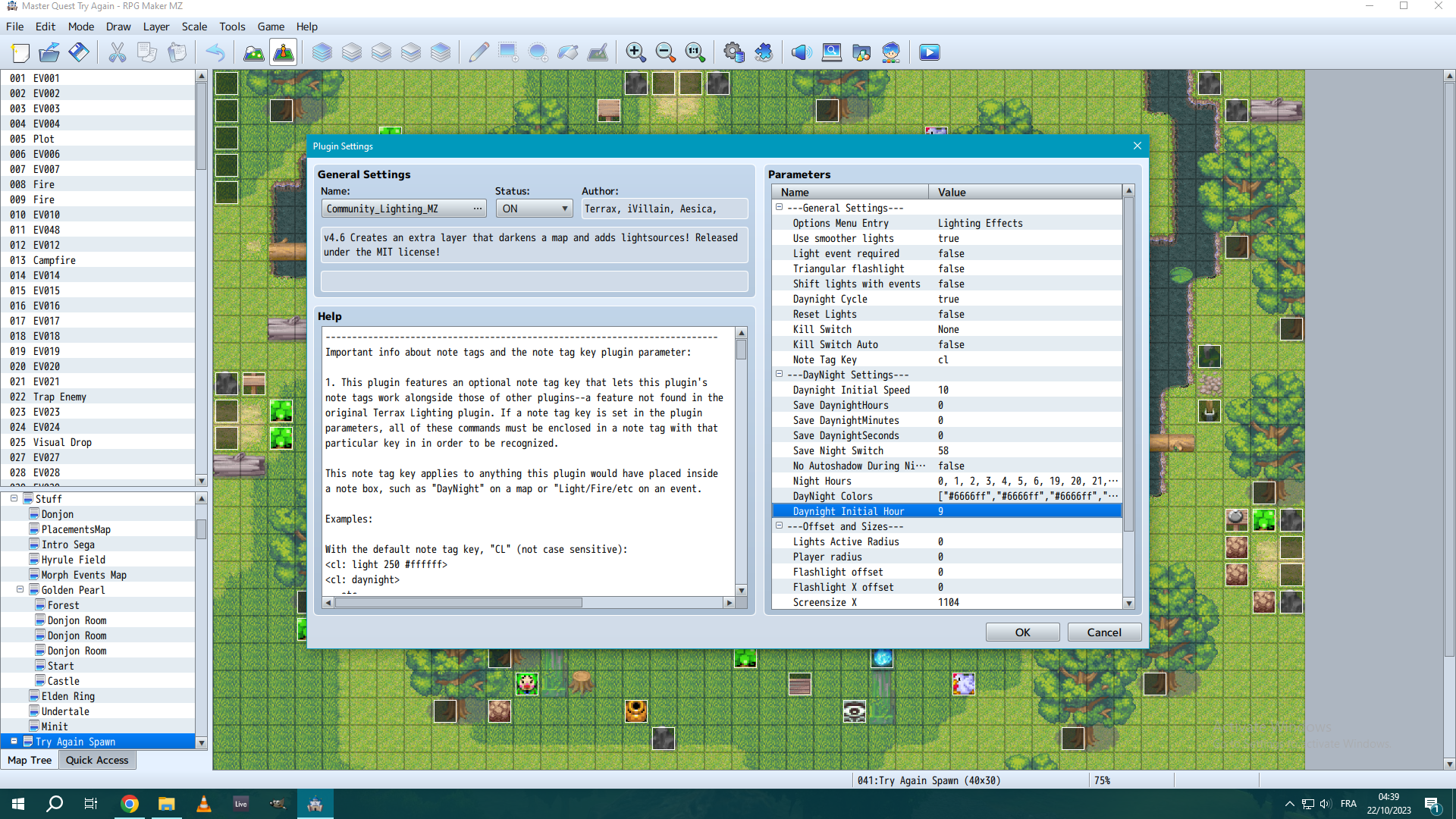Switch to the Map Tree tab
1456x819 pixels.
(30, 760)
